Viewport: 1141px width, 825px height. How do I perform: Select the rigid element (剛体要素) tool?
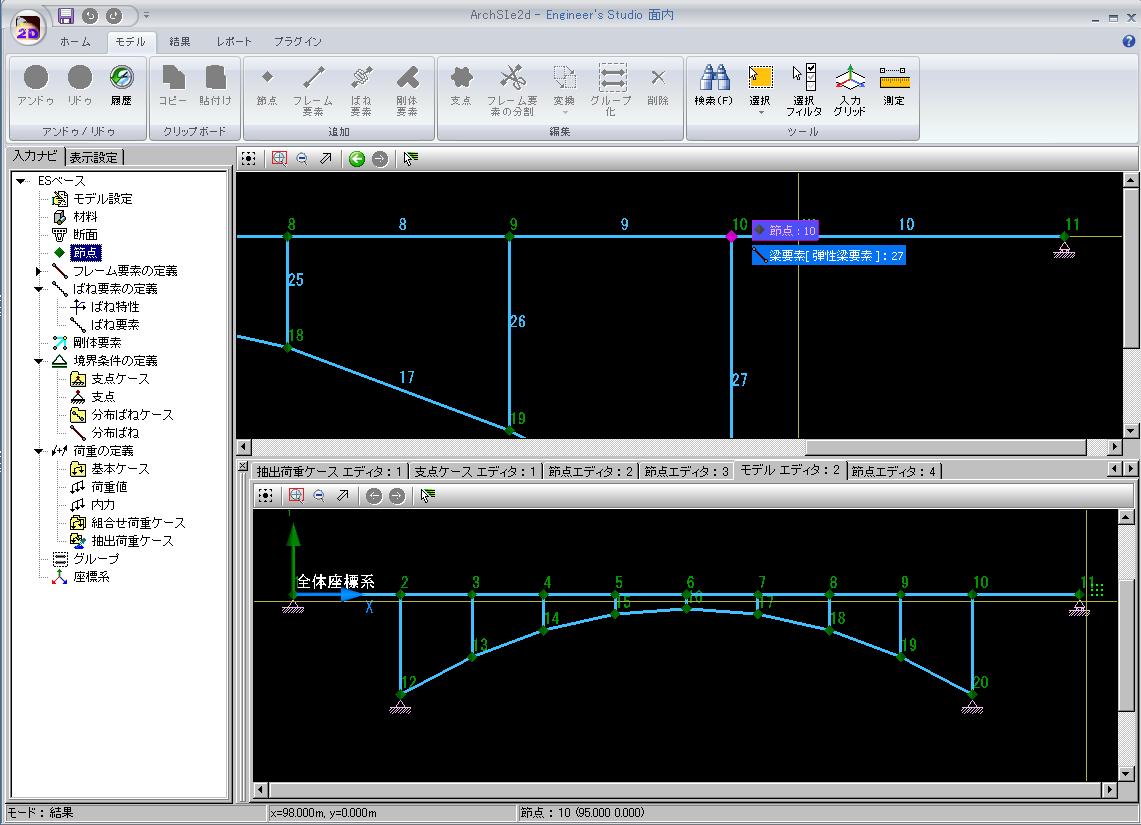tap(407, 91)
